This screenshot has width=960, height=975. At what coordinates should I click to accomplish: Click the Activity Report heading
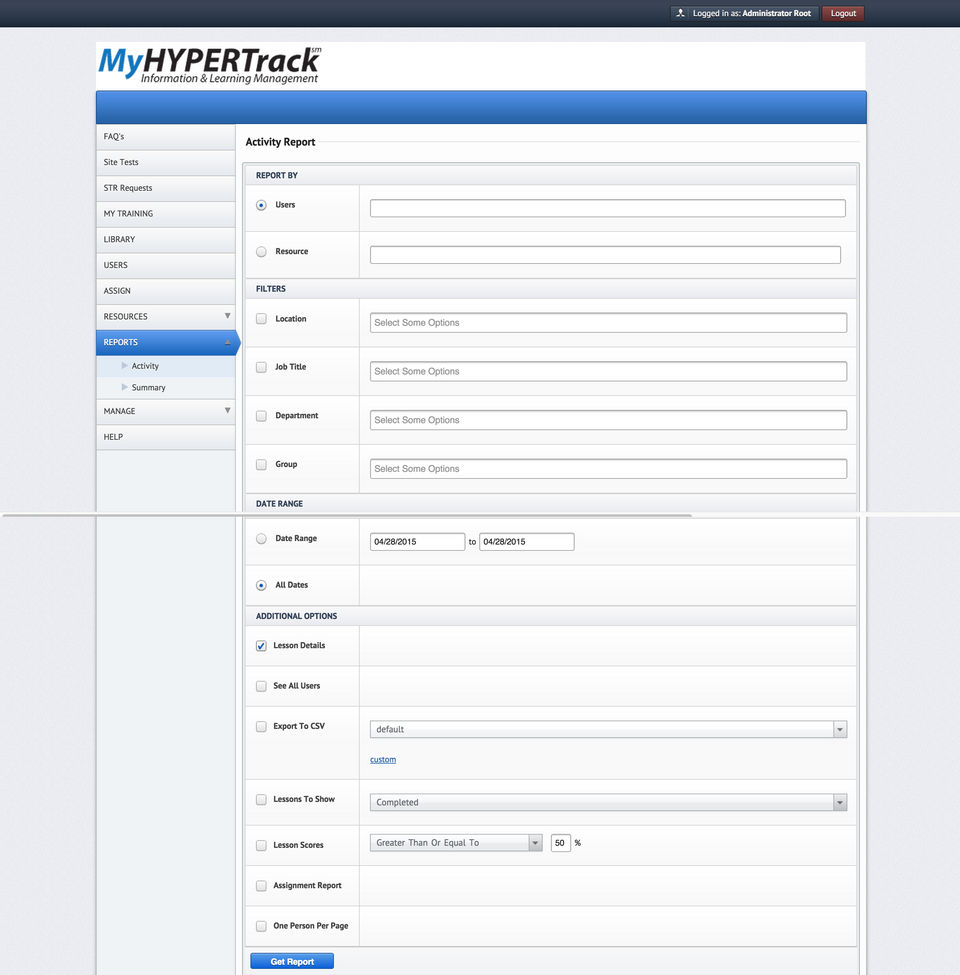pyautogui.click(x=280, y=142)
